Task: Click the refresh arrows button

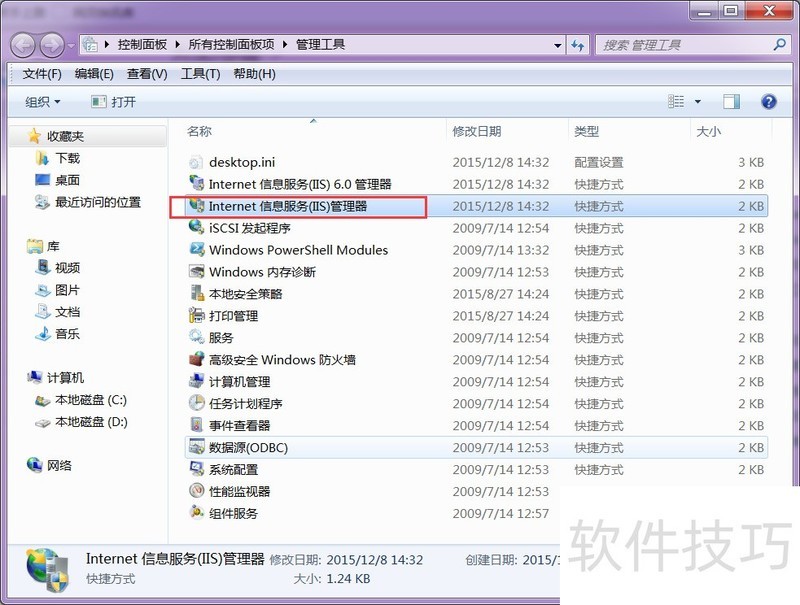Action: [578, 45]
